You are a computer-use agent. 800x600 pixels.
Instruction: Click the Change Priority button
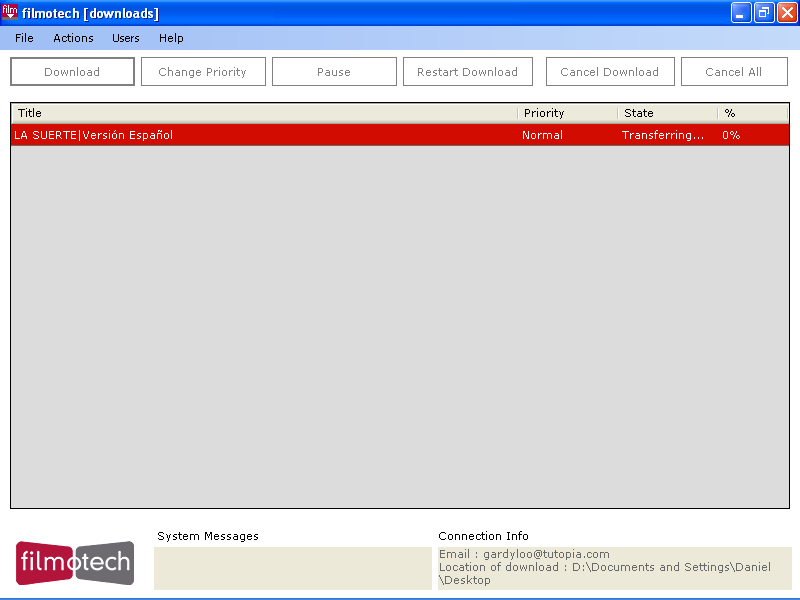click(x=203, y=72)
